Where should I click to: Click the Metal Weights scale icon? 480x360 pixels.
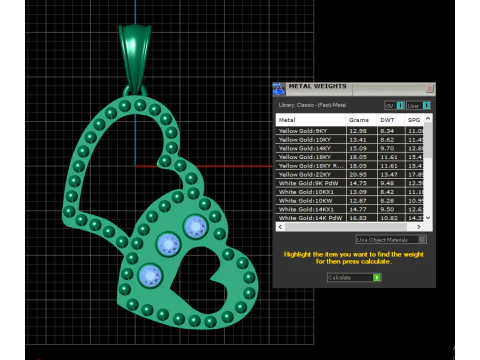pos(279,89)
